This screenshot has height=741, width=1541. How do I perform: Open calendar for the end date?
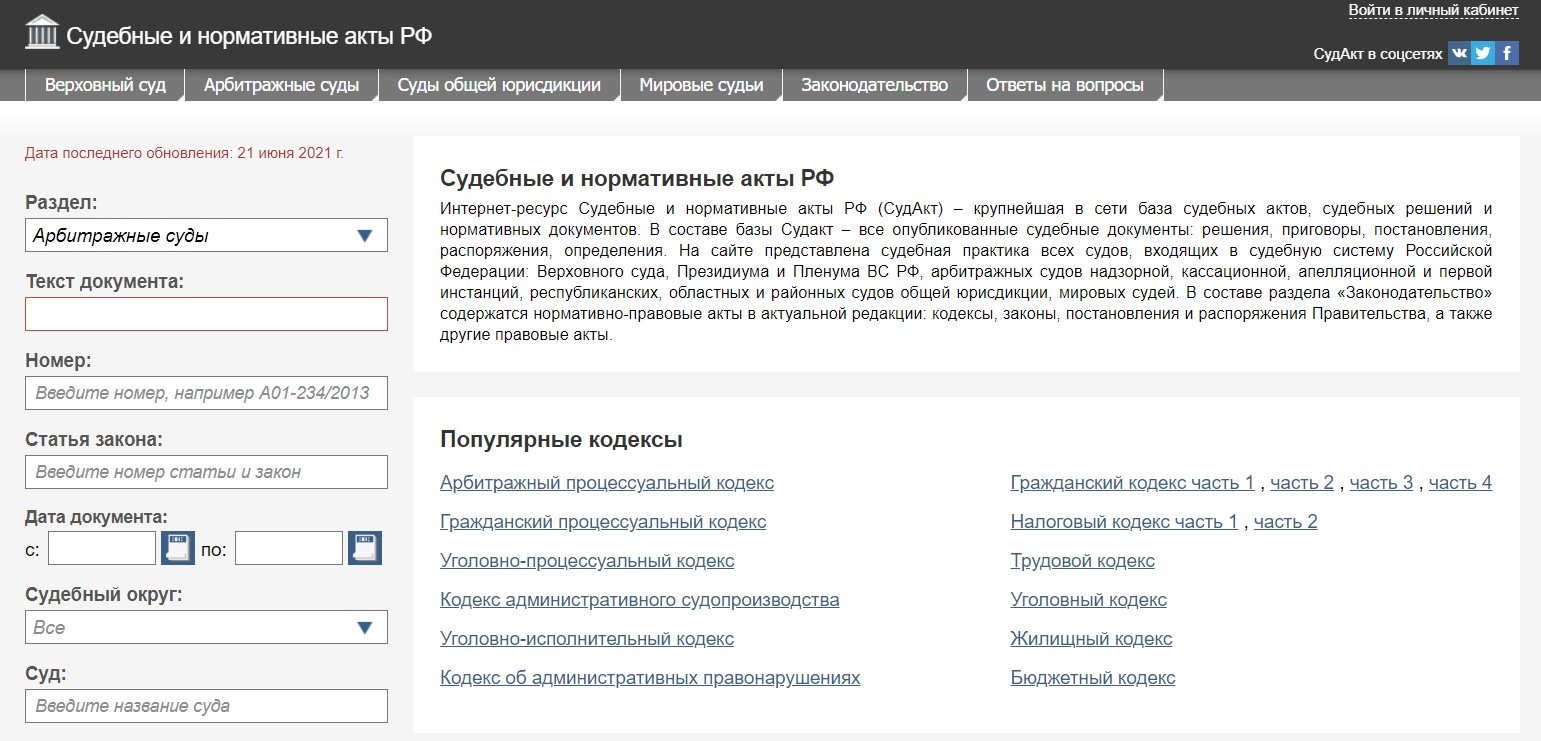(x=365, y=548)
